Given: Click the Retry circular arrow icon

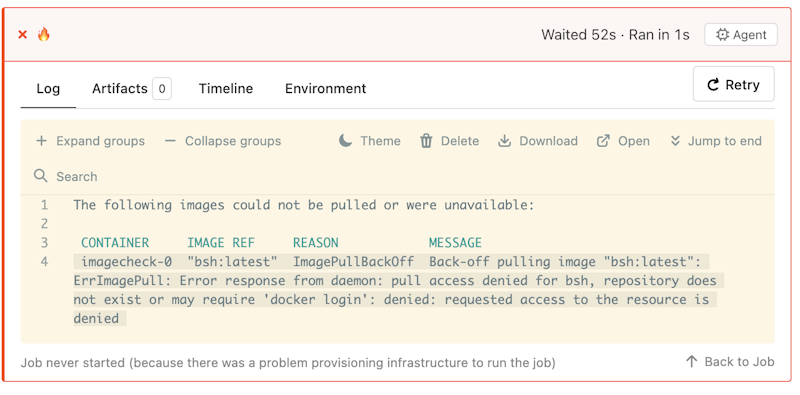Looking at the screenshot, I should pos(713,85).
